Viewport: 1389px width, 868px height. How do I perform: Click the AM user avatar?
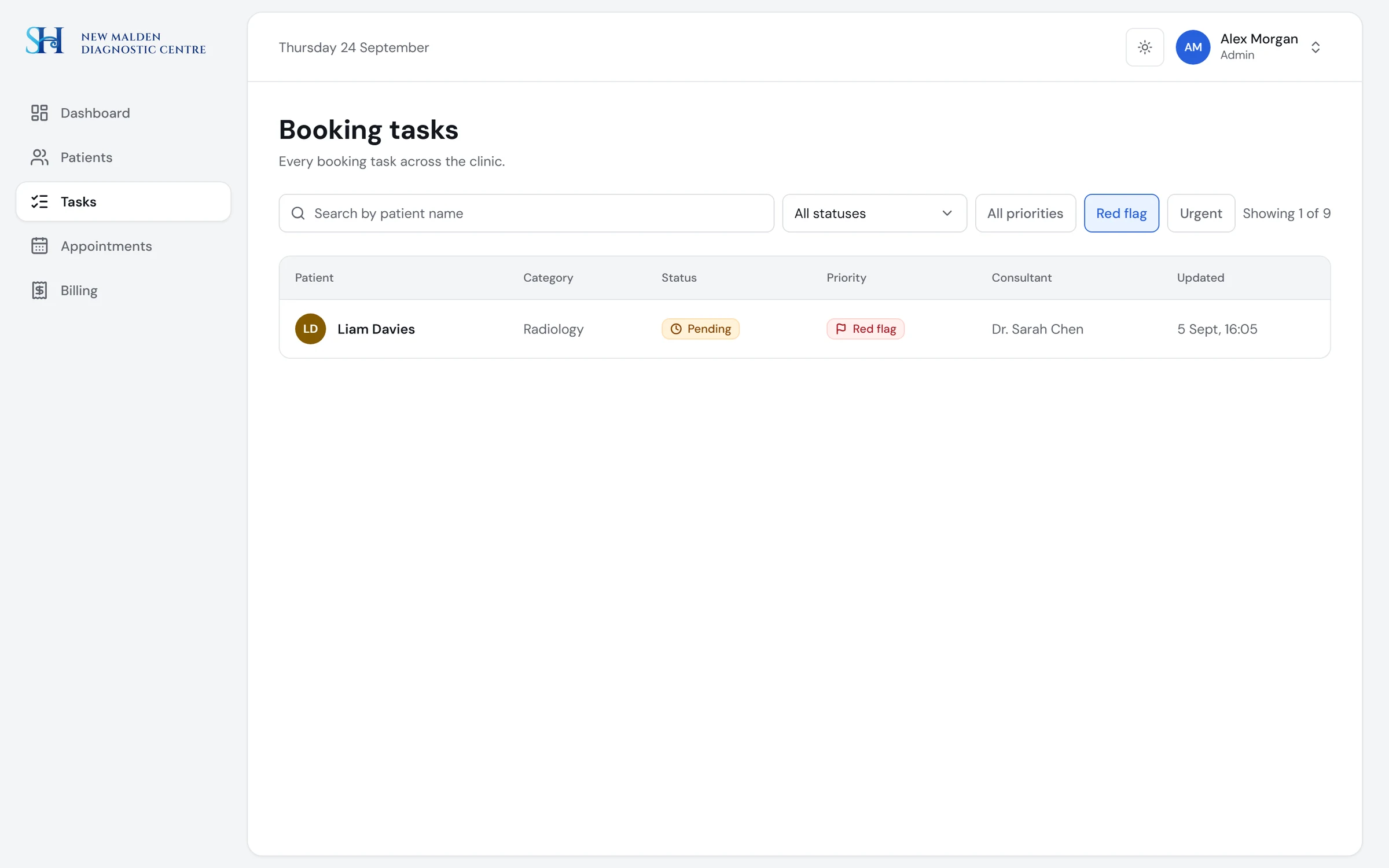tap(1193, 47)
